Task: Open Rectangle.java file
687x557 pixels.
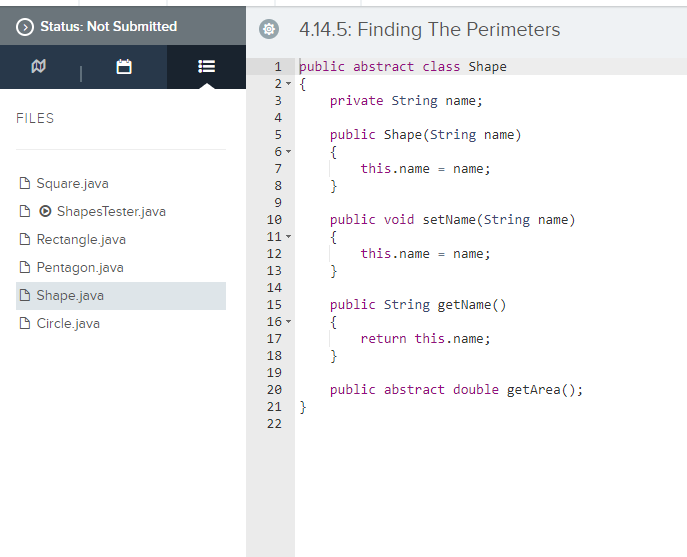Action: (81, 239)
